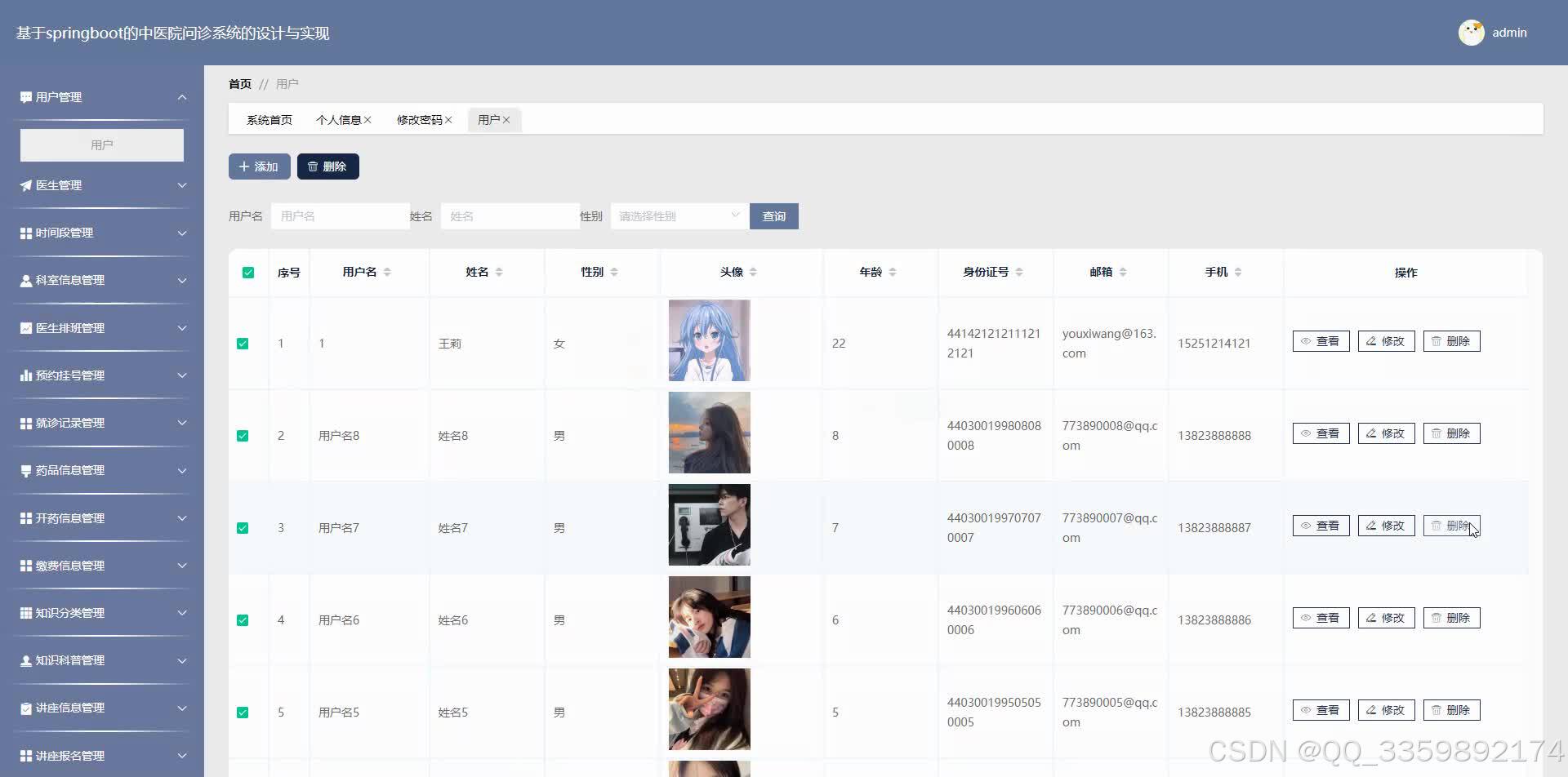Sort by 姓名 column arrows
The height and width of the screenshot is (777, 1568).
499,272
